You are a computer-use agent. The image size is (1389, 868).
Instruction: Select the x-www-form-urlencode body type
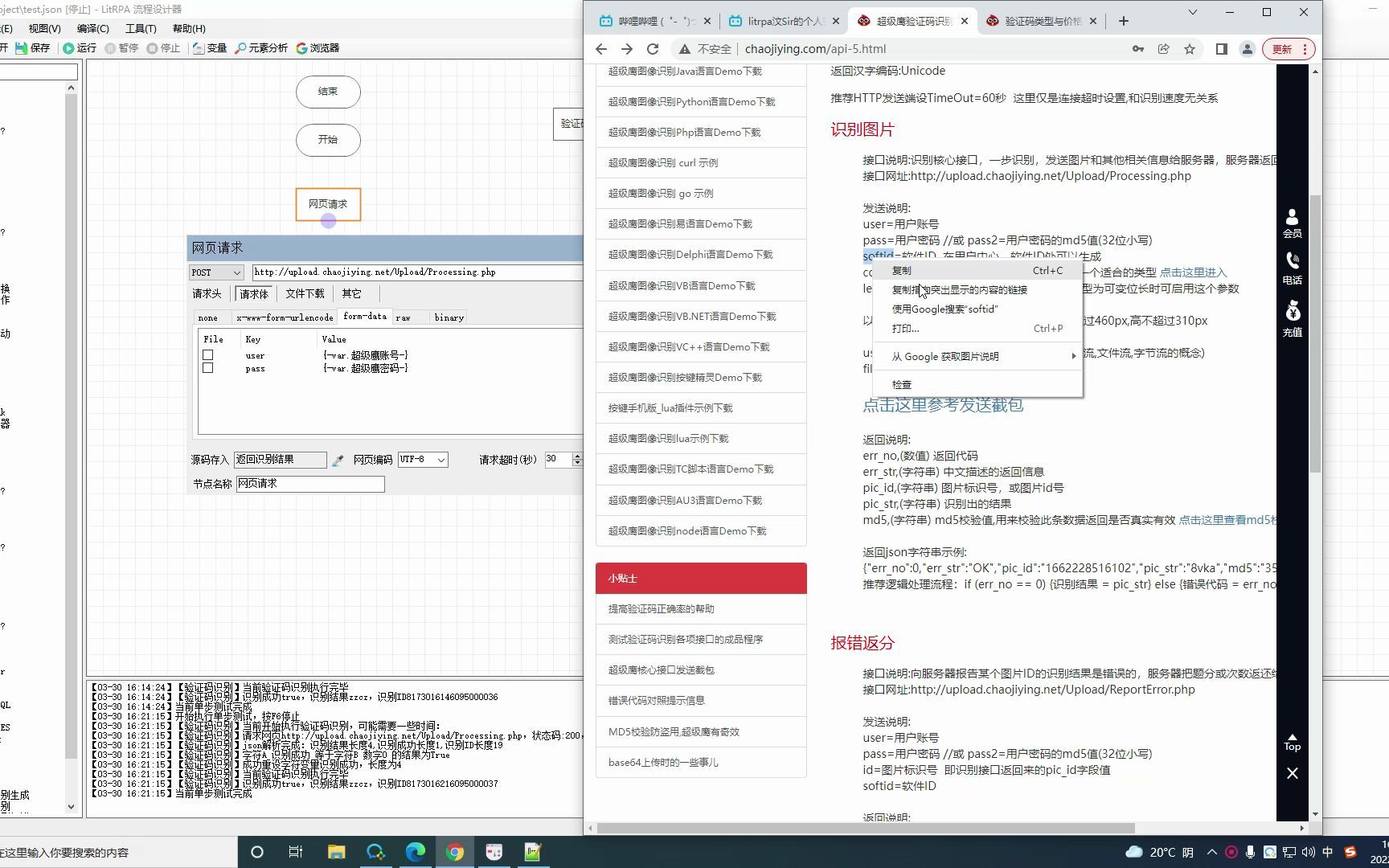point(285,317)
